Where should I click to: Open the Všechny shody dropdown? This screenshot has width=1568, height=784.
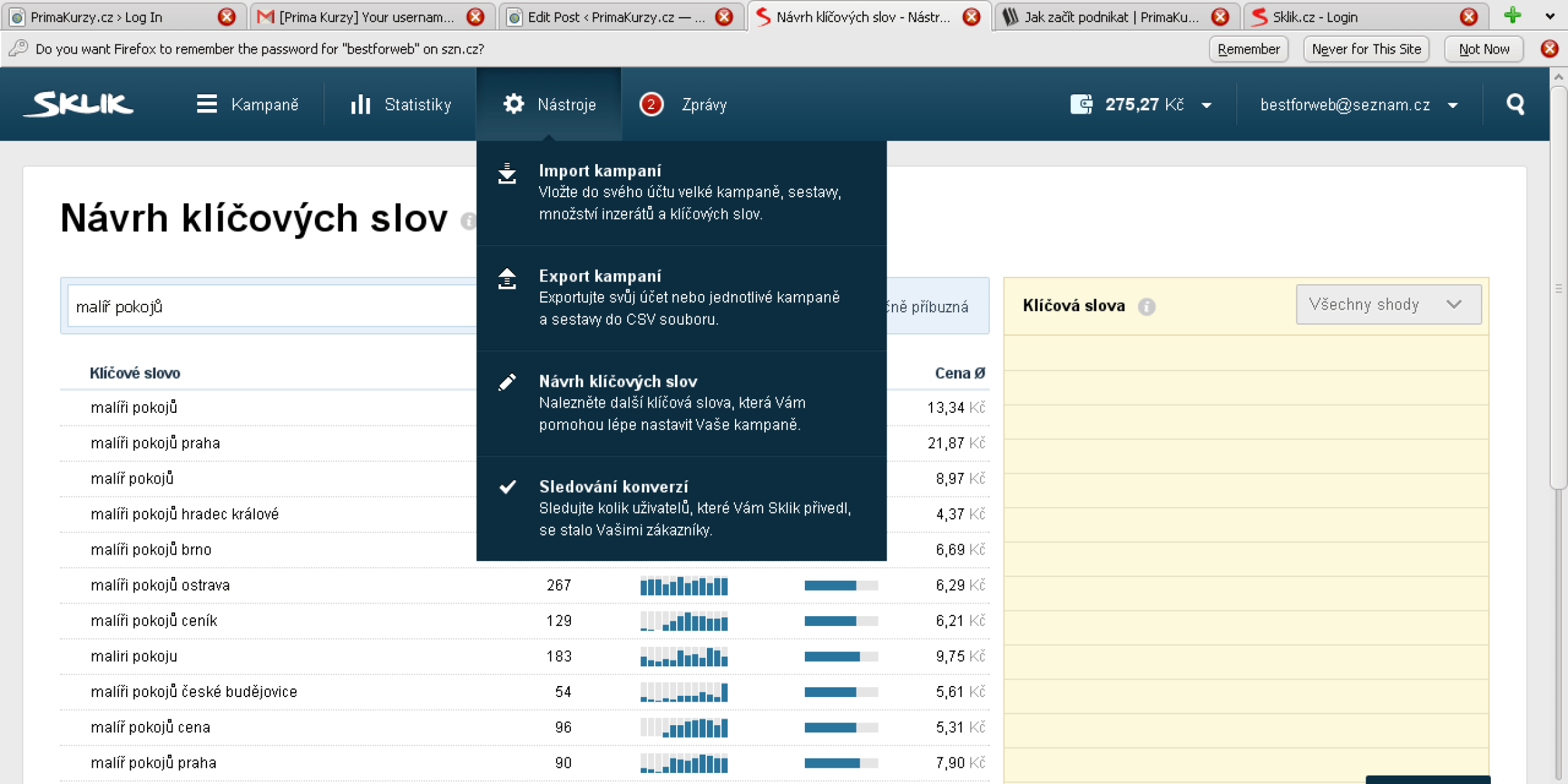1388,304
